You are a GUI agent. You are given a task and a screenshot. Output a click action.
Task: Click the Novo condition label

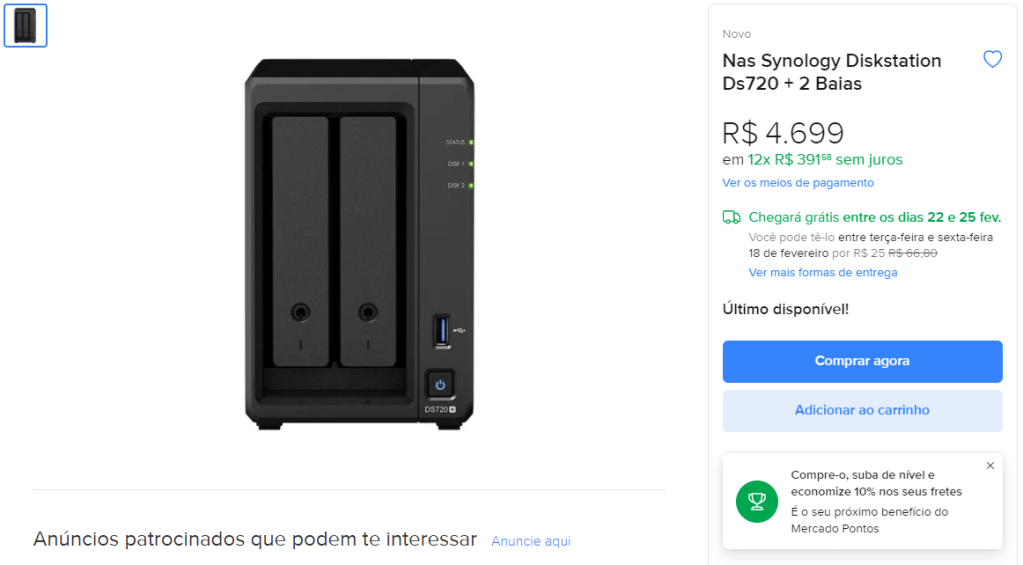coord(737,34)
